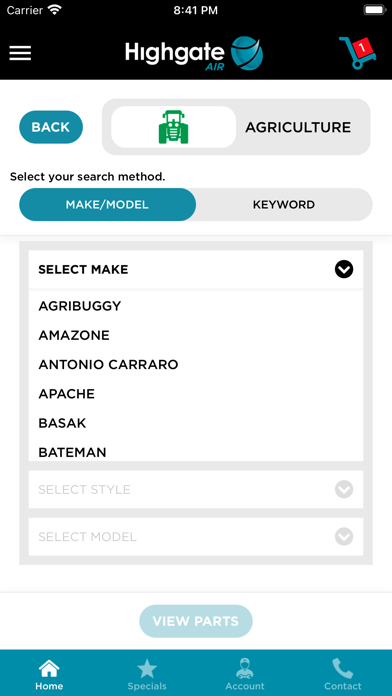392x696 pixels.
Task: Expand the SELECT STYLE dropdown
Action: click(x=196, y=490)
